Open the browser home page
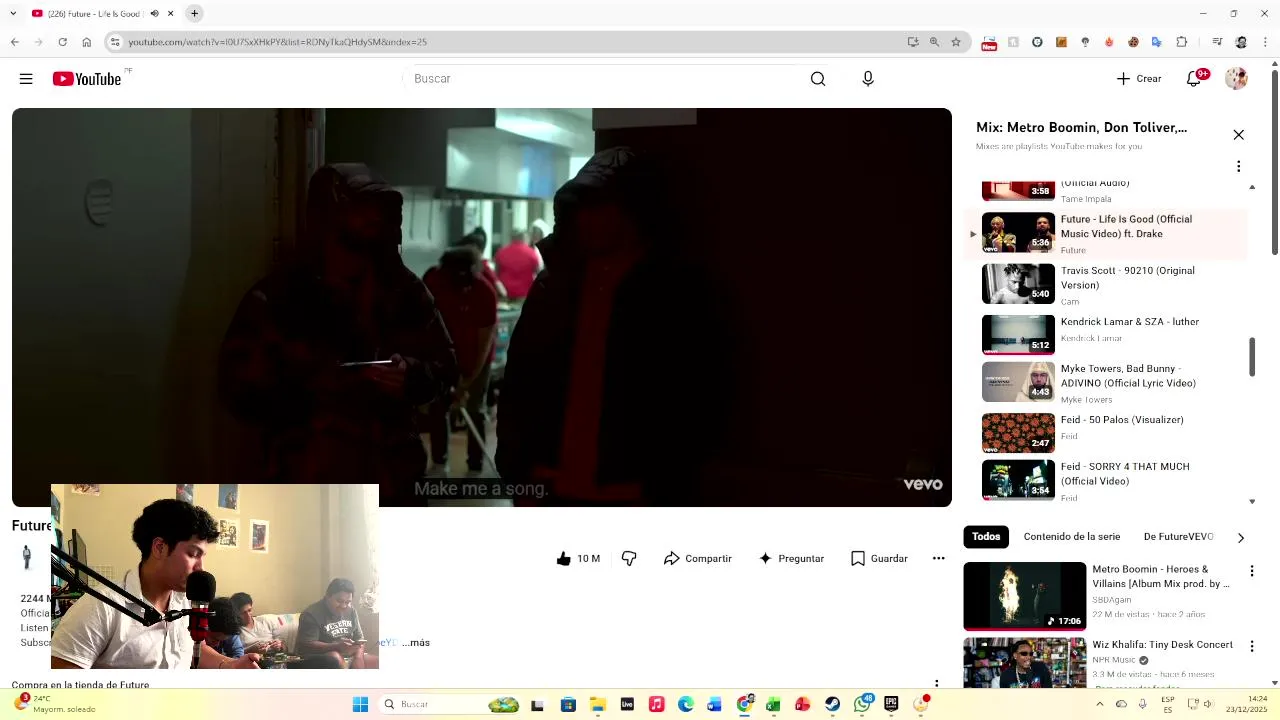Viewport: 1280px width, 720px height. point(87,42)
